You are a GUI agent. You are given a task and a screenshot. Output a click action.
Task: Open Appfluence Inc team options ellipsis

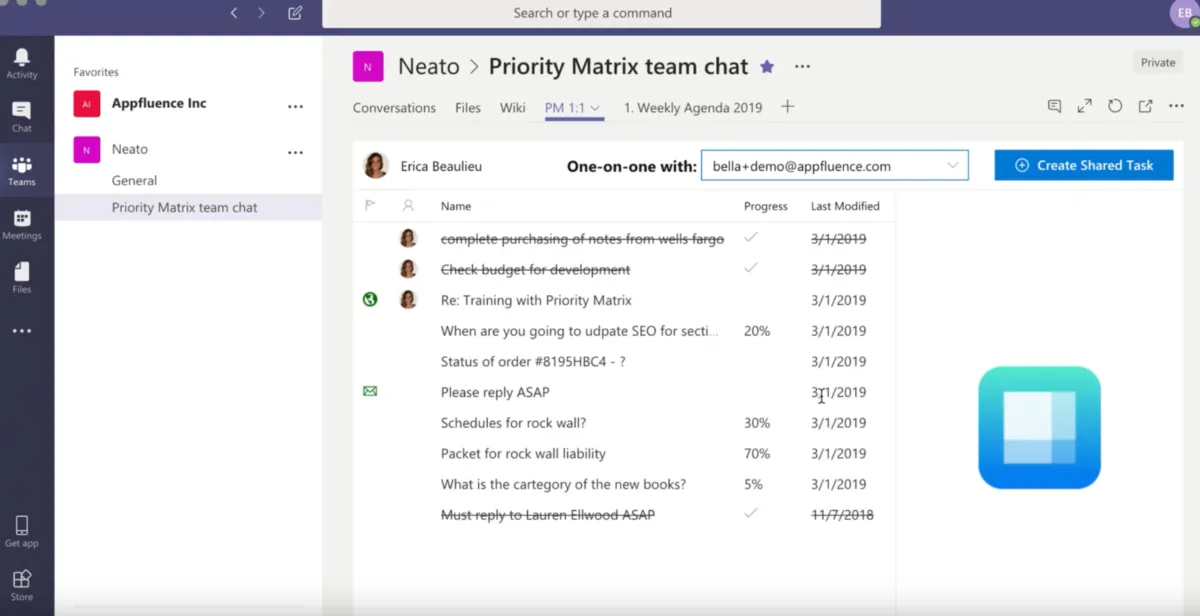(x=295, y=106)
